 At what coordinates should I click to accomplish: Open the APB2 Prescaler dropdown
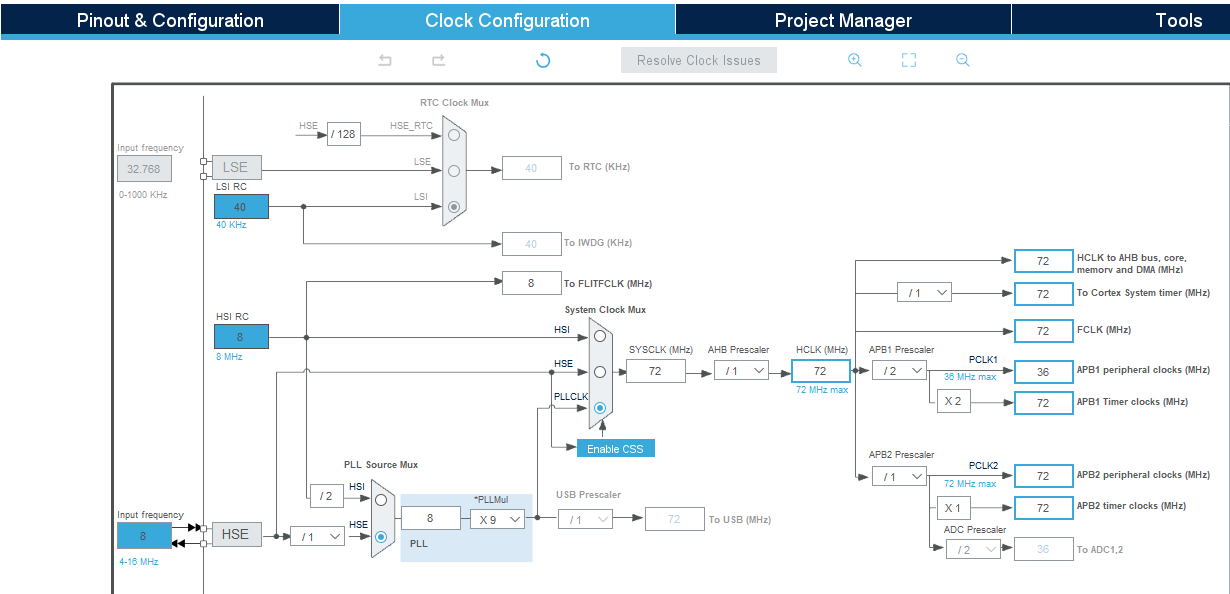(899, 477)
